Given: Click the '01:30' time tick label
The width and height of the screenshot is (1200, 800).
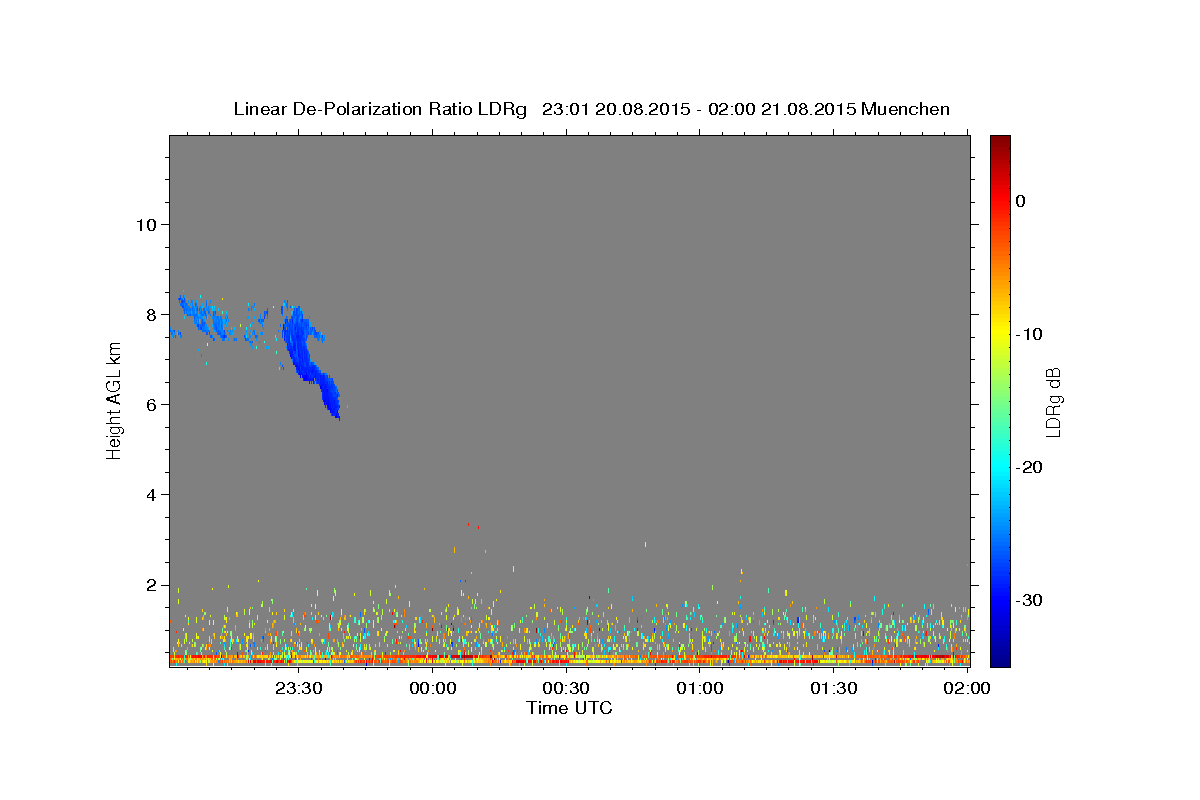Looking at the screenshot, I should [833, 688].
